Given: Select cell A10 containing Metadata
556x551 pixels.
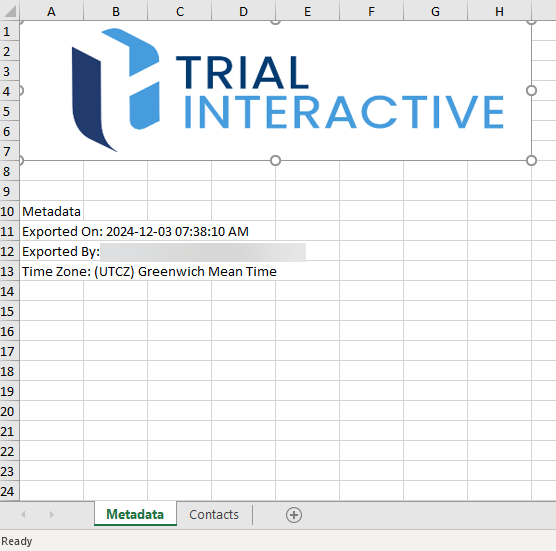Looking at the screenshot, I should click(51, 212).
